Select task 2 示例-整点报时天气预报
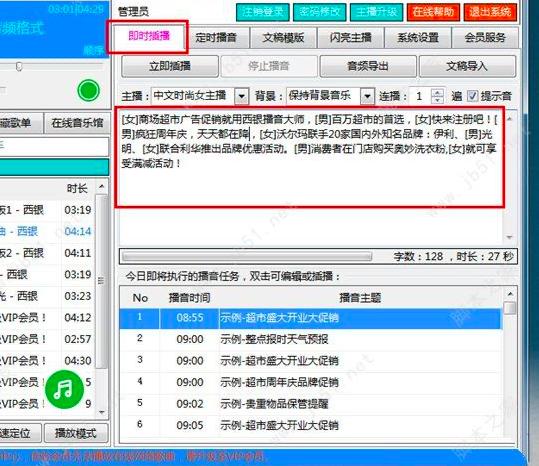Screen dimensions: 539x466 pyautogui.click(x=311, y=339)
